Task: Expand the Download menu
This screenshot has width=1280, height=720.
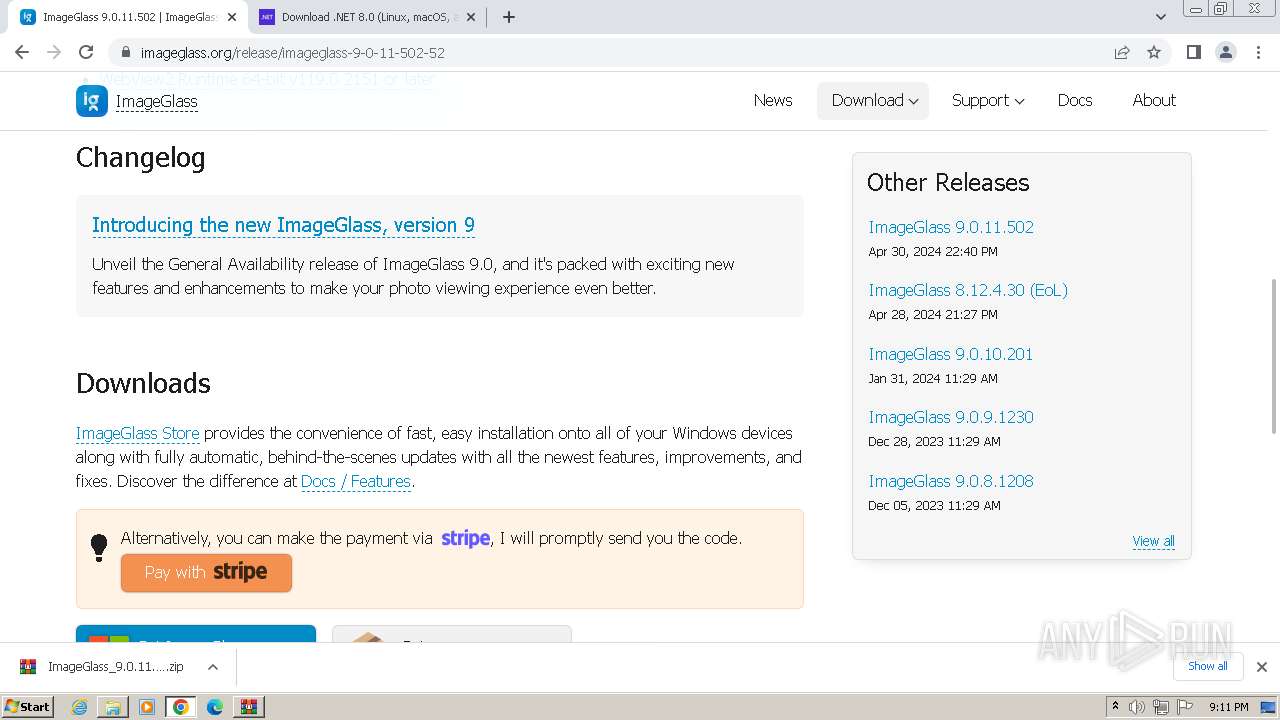Action: 873,100
